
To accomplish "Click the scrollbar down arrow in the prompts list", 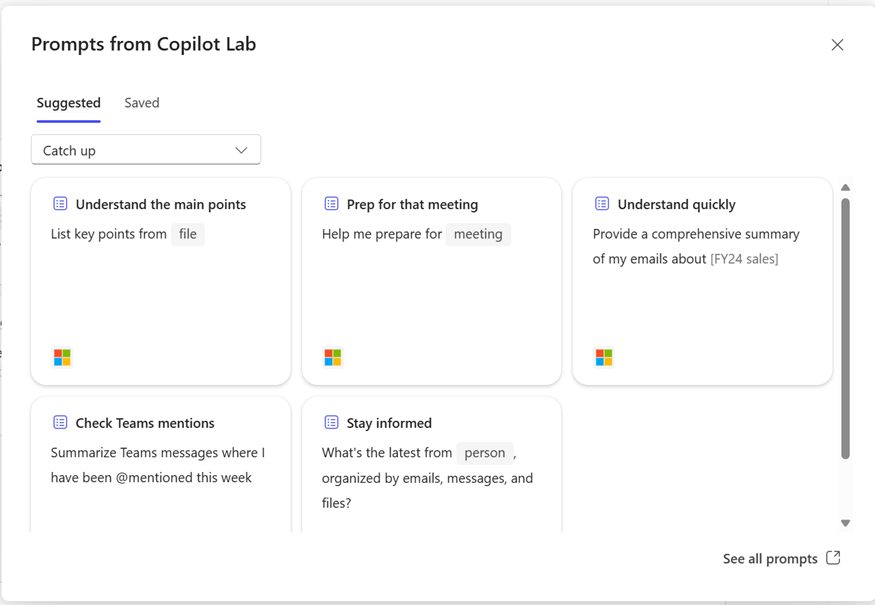I will [x=845, y=523].
